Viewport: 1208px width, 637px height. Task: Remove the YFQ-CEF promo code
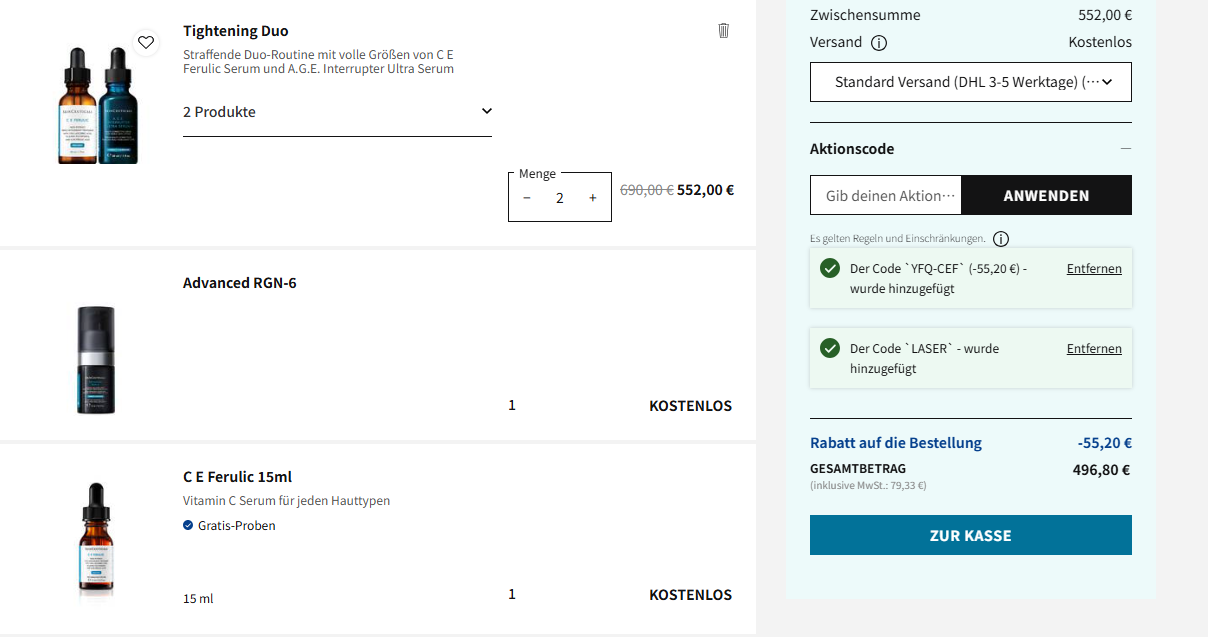pos(1094,269)
